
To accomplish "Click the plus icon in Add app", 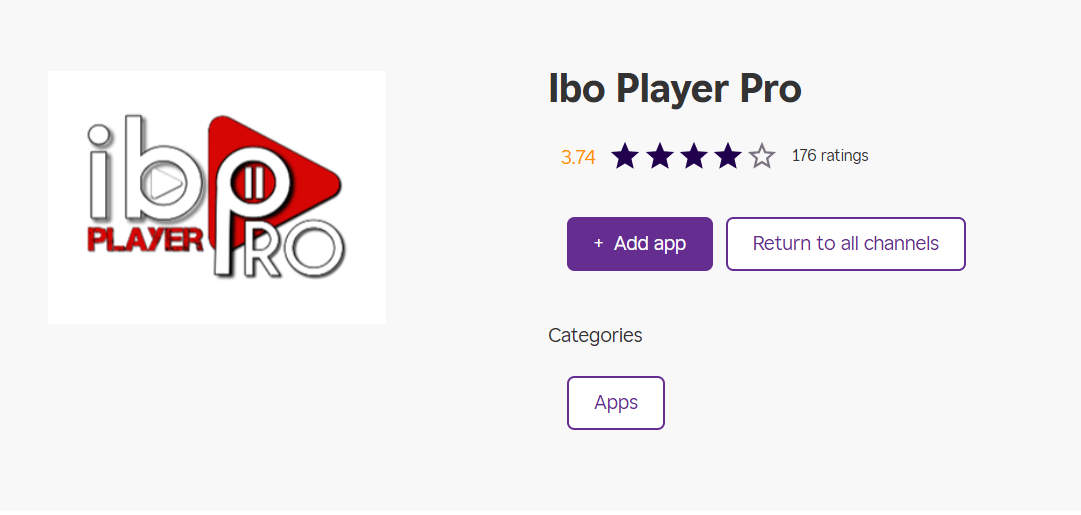I will coord(598,244).
